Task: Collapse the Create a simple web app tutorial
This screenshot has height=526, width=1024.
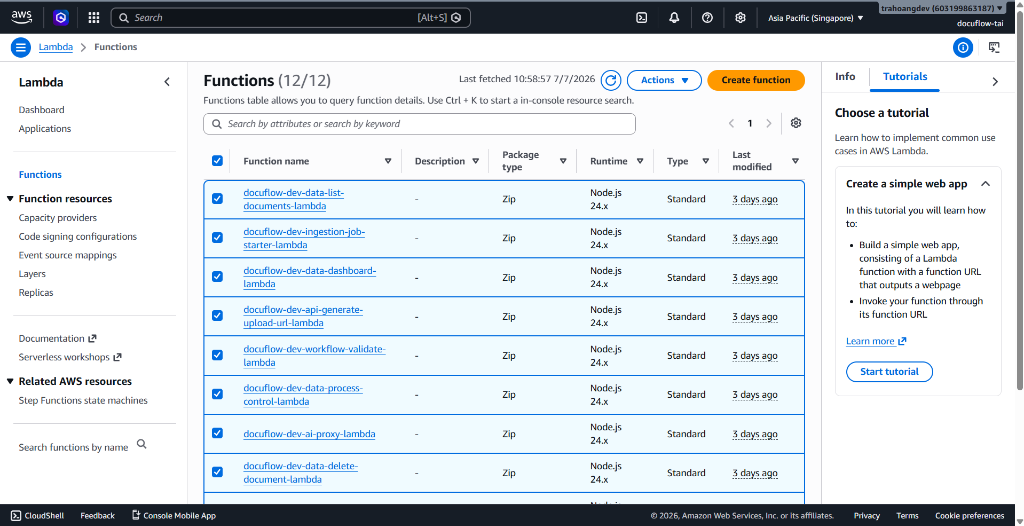Action: click(x=985, y=184)
